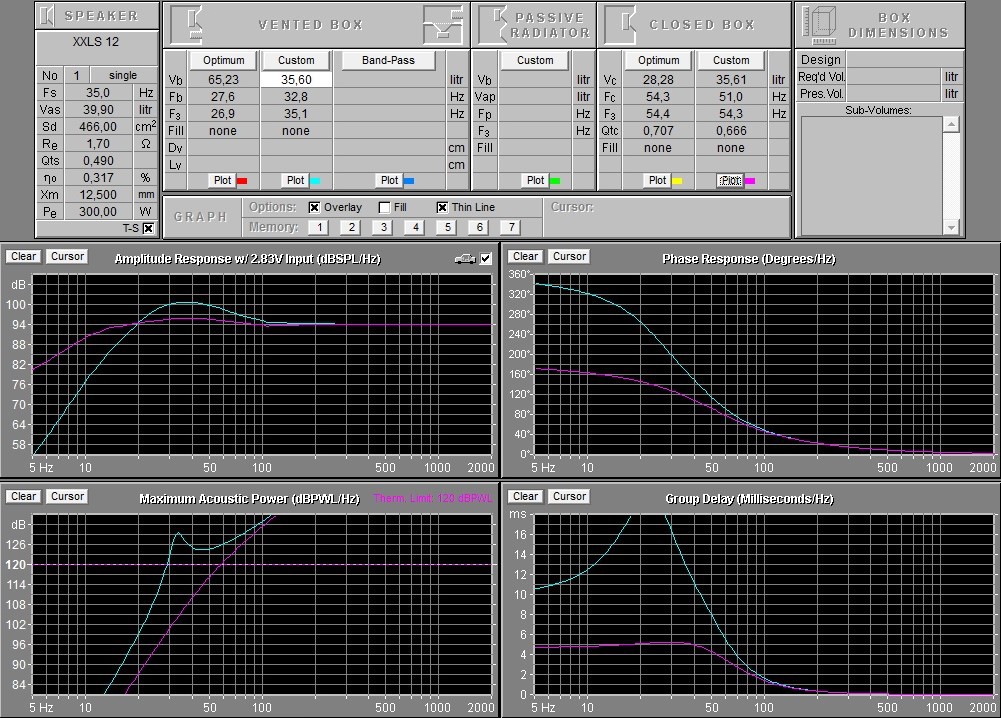Click red Plot swatch for vented optimum
The width and height of the screenshot is (1001, 718).
point(241,181)
